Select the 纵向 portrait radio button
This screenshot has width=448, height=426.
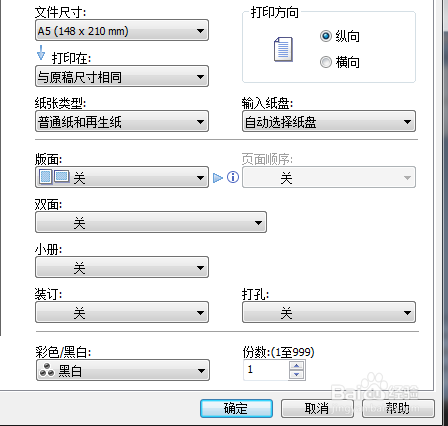[326, 36]
